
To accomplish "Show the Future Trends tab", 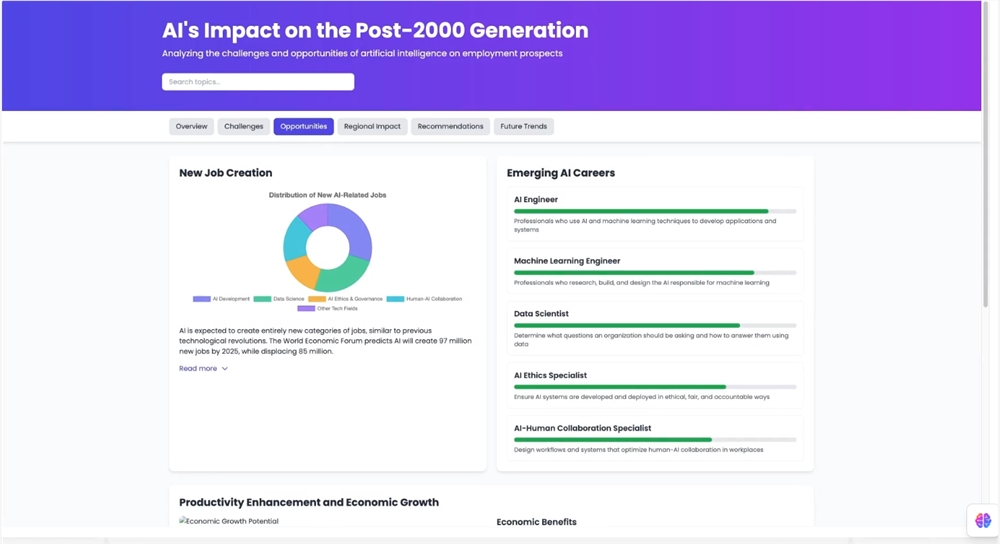I will click(x=524, y=127).
